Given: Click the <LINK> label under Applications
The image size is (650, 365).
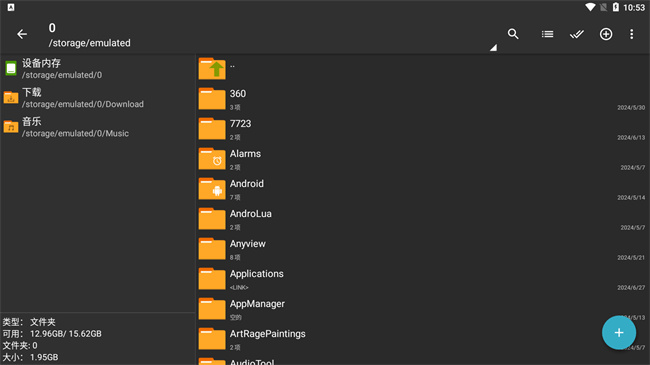Looking at the screenshot, I should point(239,287).
